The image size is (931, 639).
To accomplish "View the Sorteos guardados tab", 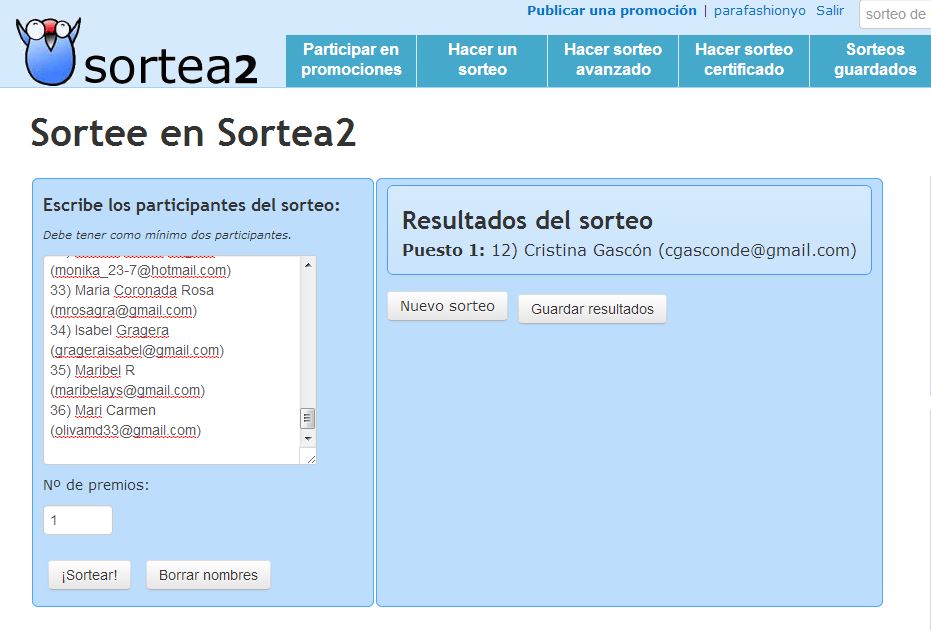I will 874,60.
